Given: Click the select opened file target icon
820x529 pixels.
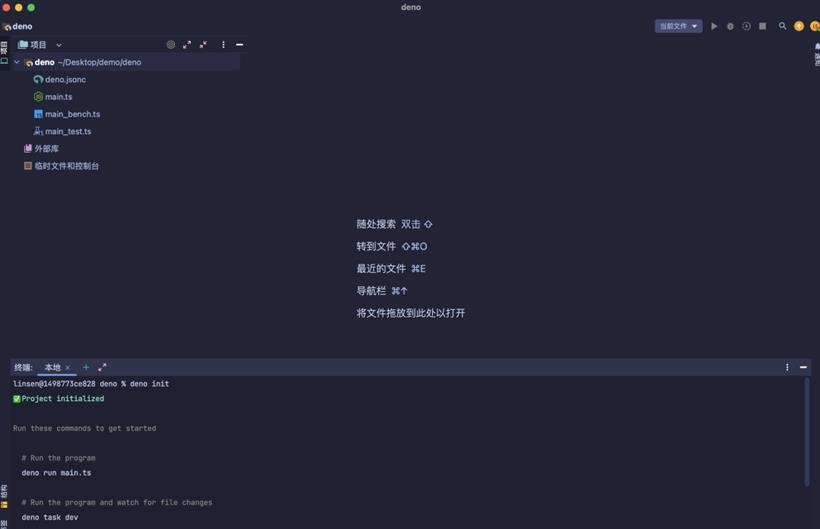Looking at the screenshot, I should point(170,45).
